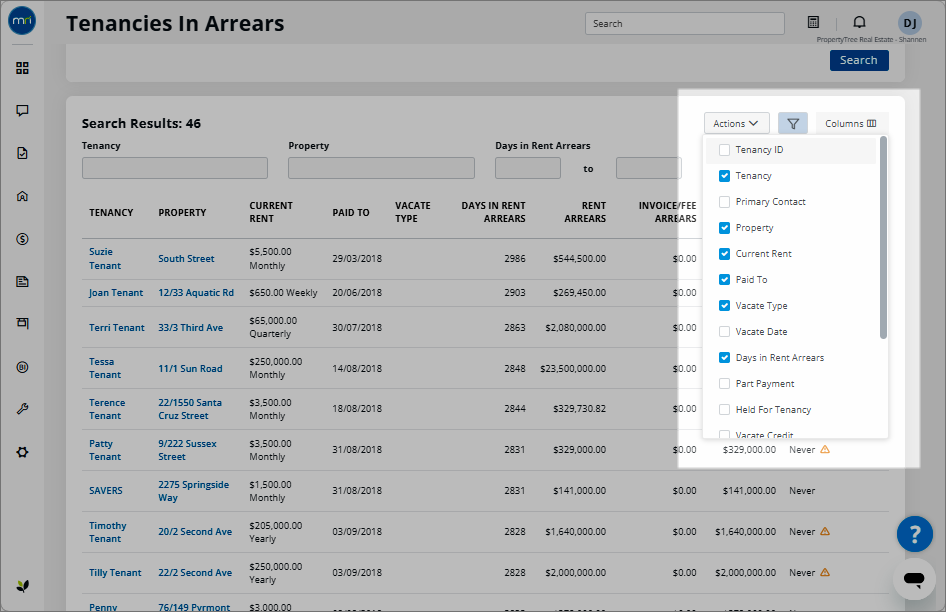Select the $650.00 Weekly rent cell
946x612 pixels.
(x=283, y=292)
